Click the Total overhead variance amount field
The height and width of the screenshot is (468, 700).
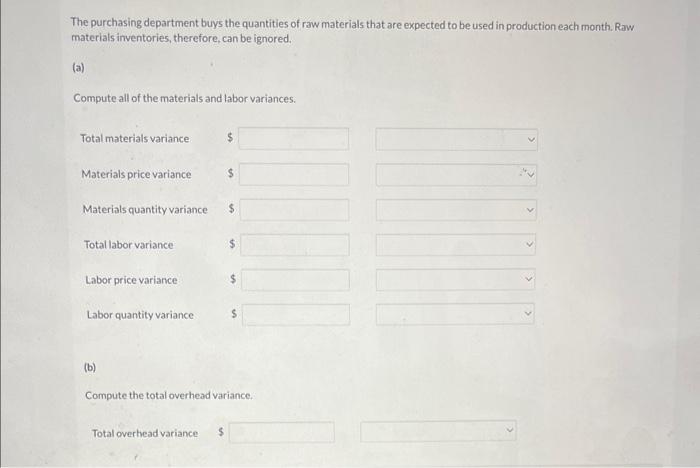pyautogui.click(x=281, y=432)
